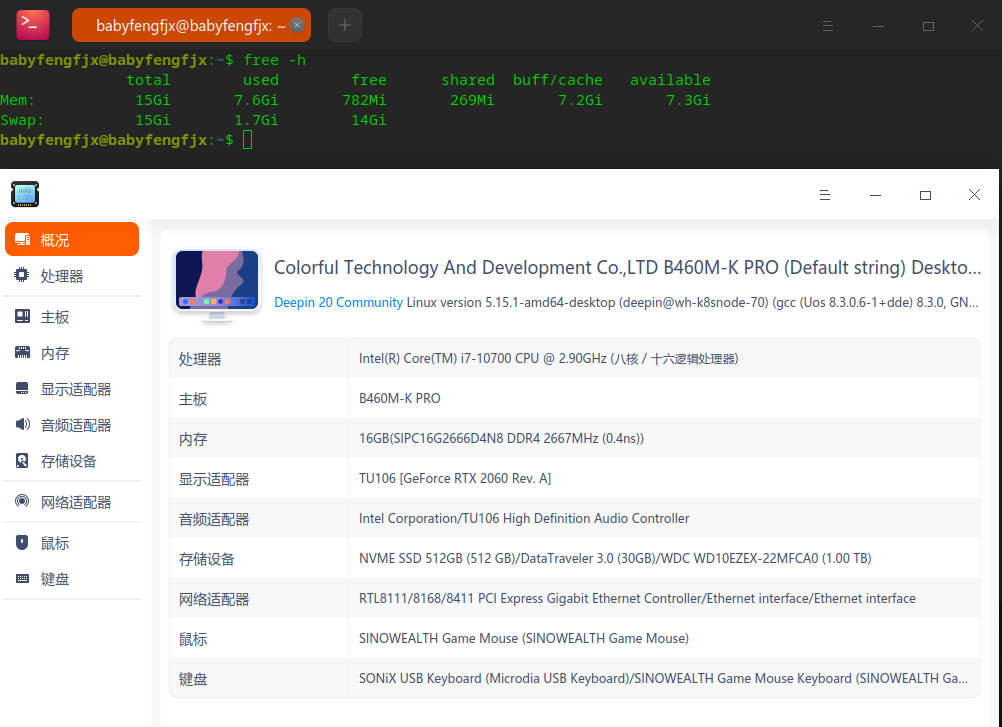1002x727 pixels.
Task: Select the babyfengfjx@babyfengfjx terminal tab
Action: pyautogui.click(x=191, y=25)
